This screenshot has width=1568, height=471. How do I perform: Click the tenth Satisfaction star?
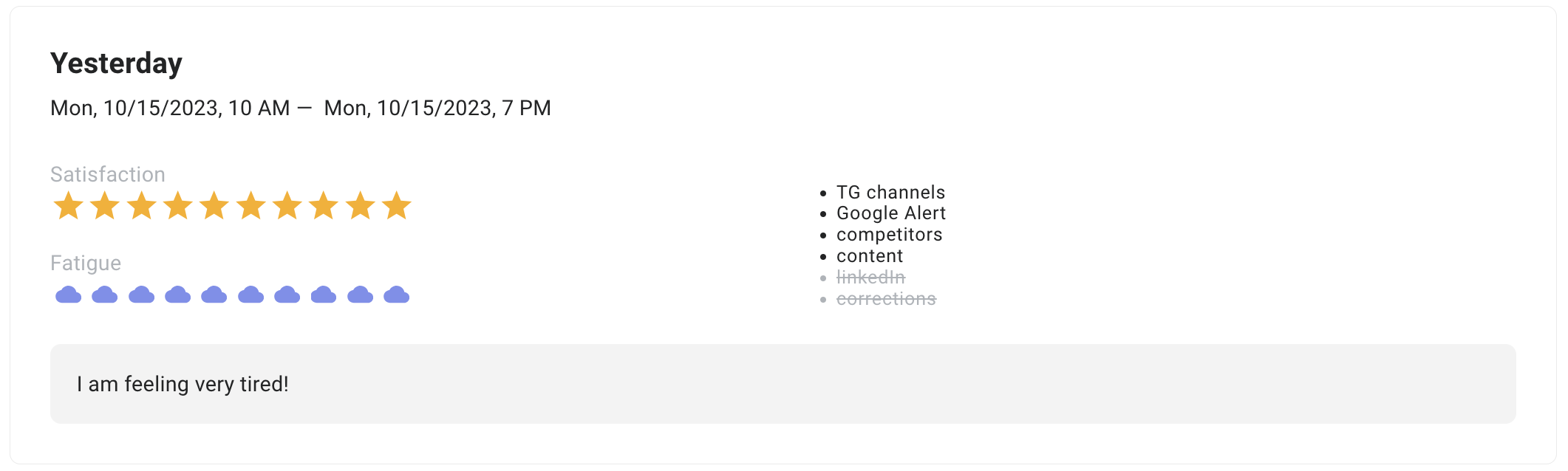click(397, 206)
